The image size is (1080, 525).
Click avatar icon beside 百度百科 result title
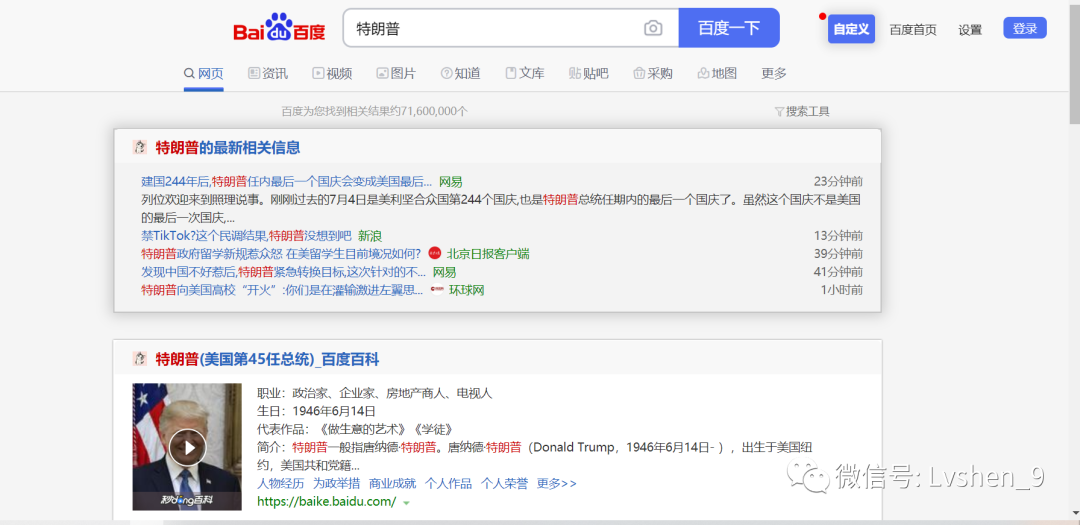tap(140, 359)
